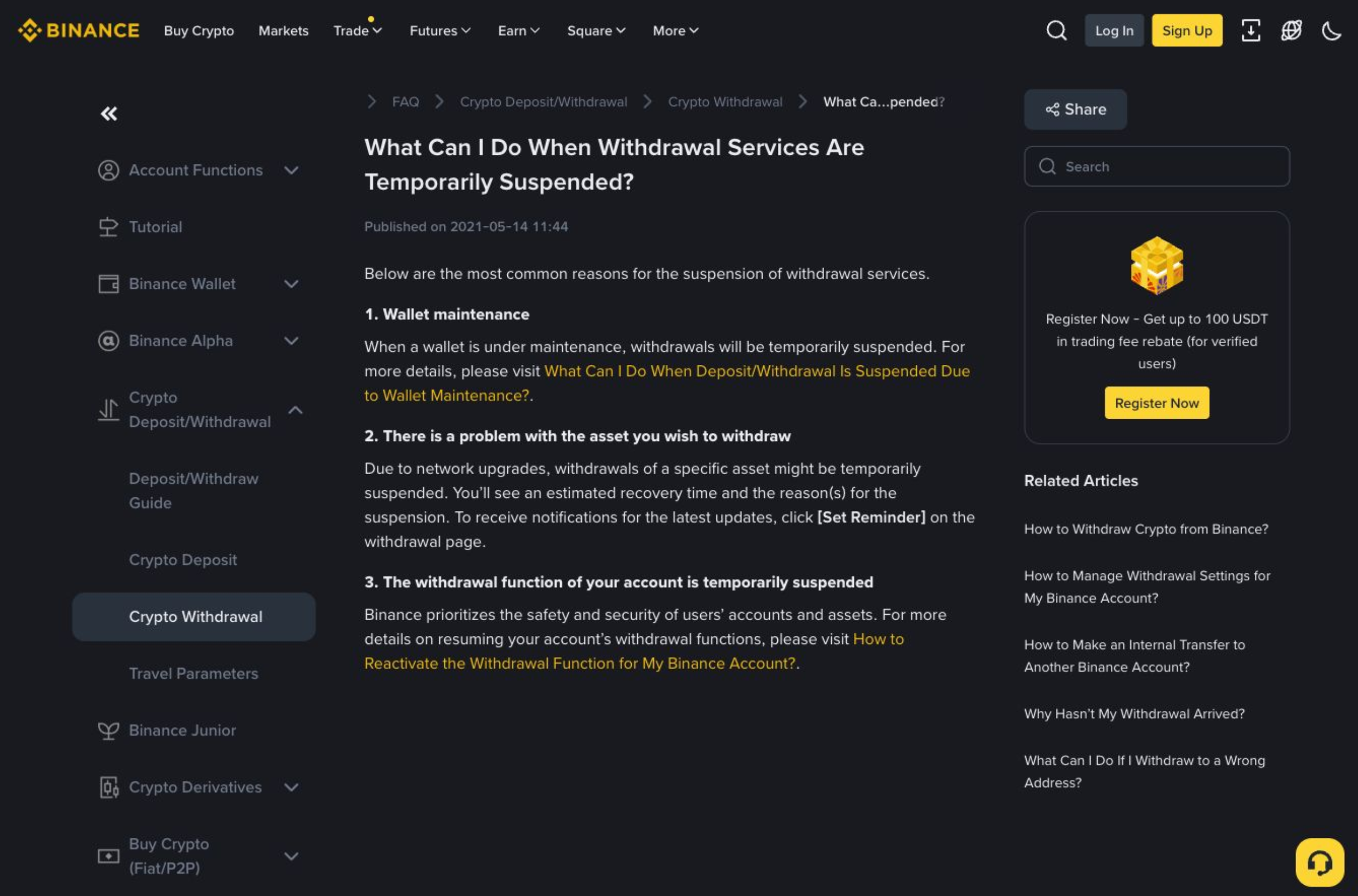The height and width of the screenshot is (896, 1358).
Task: Open the Trade dropdown menu
Action: [357, 30]
